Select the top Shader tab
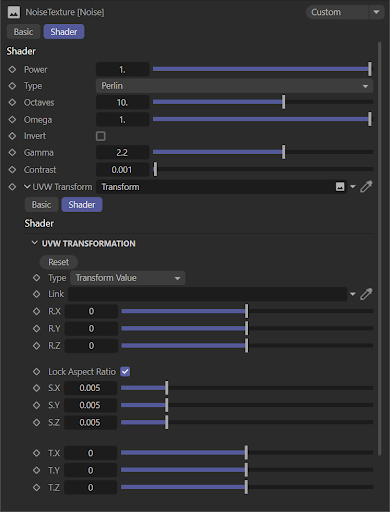The height and width of the screenshot is (512, 390). coord(64,32)
